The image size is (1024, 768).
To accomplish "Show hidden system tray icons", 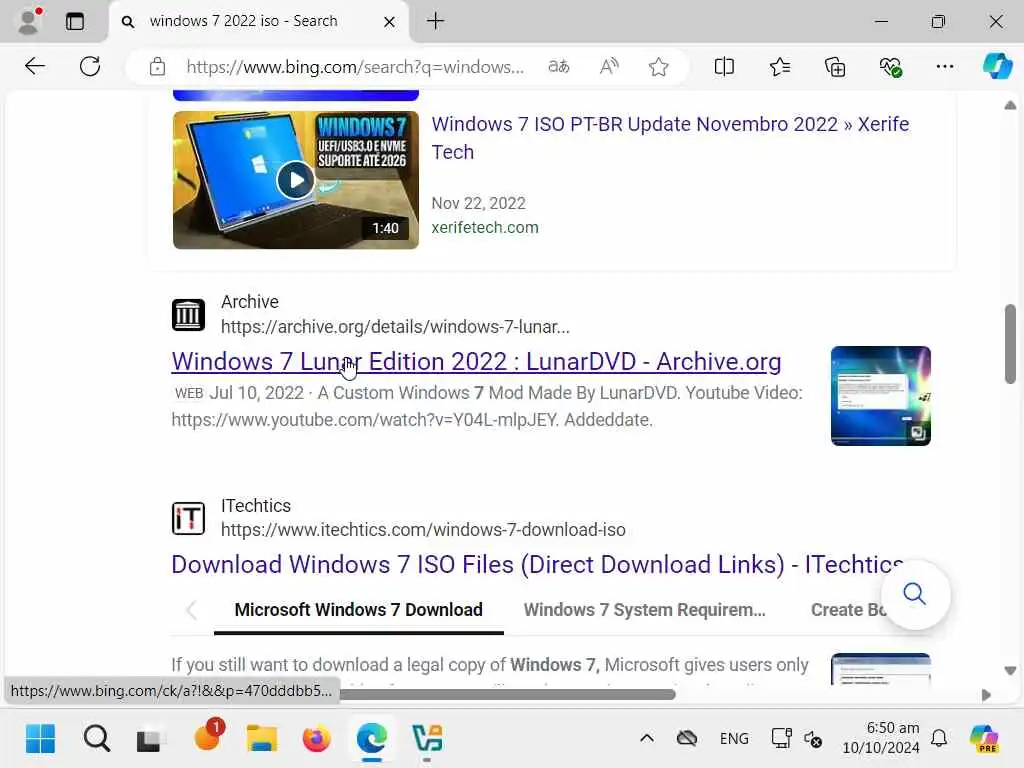I will pyautogui.click(x=647, y=739).
